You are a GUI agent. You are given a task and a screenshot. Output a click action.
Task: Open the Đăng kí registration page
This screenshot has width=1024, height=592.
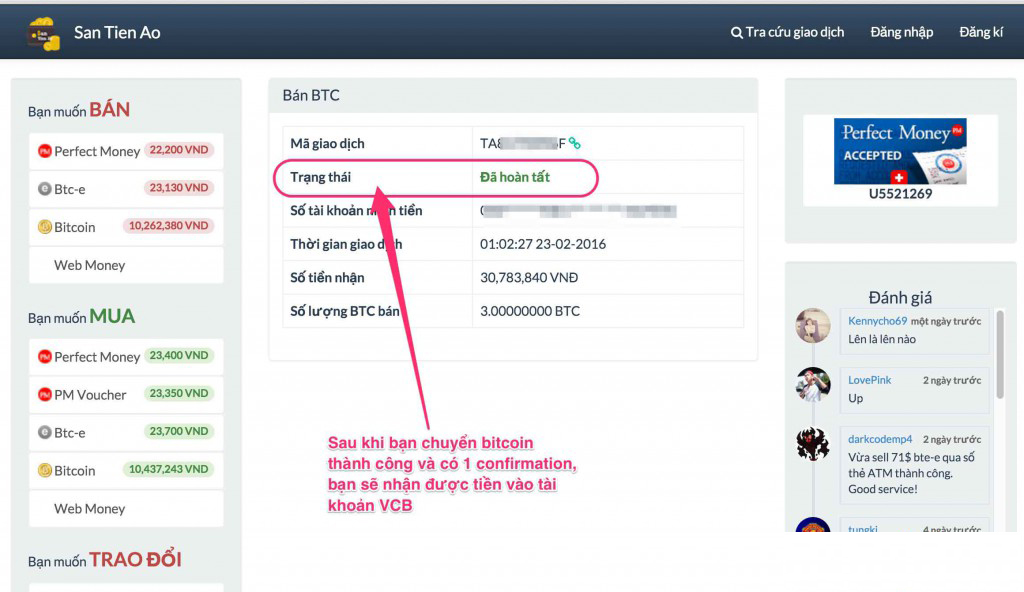tap(980, 32)
